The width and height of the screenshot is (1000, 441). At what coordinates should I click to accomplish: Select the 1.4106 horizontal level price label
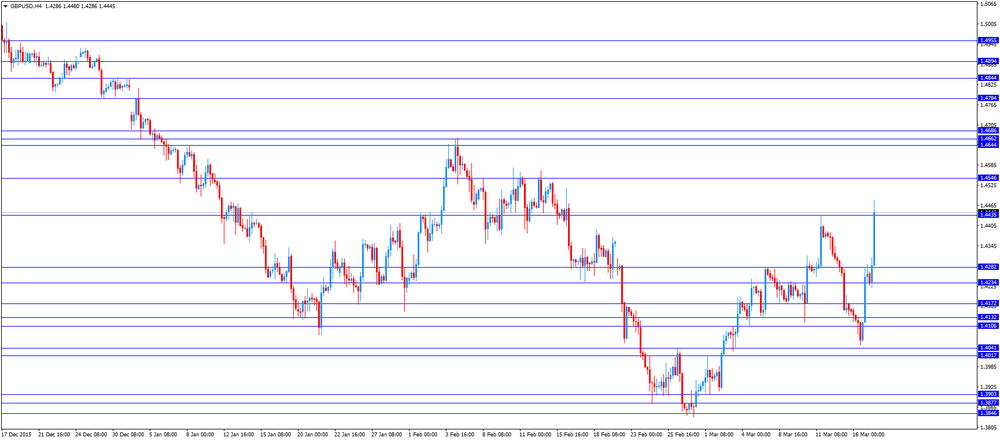tap(988, 326)
